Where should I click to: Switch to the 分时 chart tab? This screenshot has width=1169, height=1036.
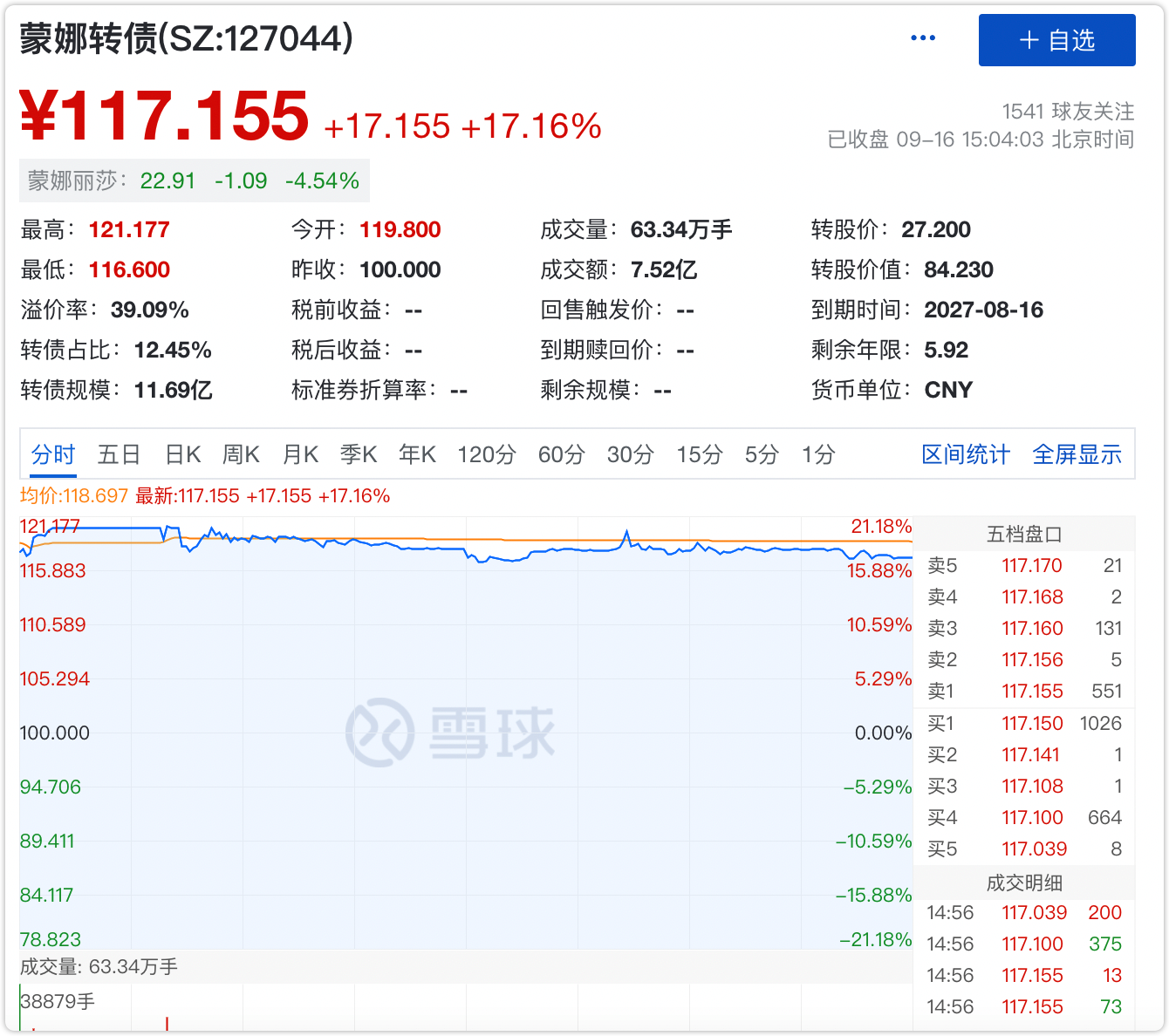point(53,454)
